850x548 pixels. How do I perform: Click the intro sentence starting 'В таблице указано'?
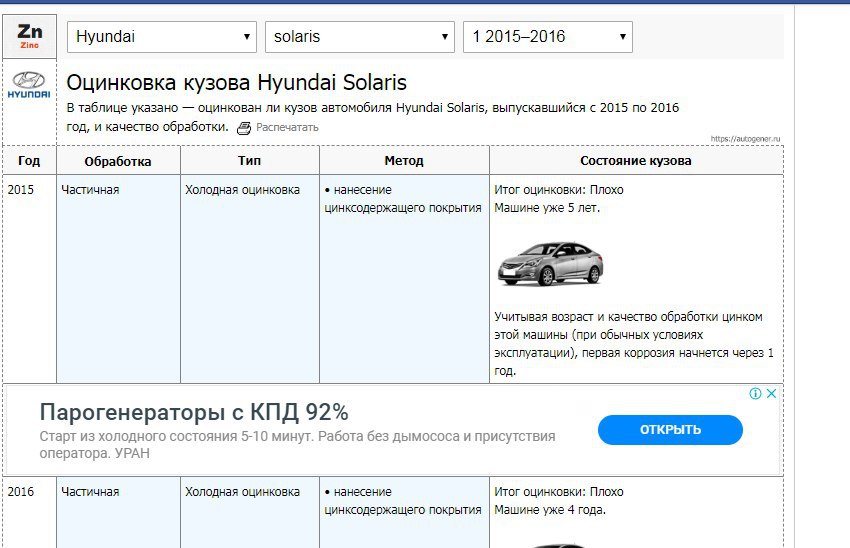[x=373, y=117]
